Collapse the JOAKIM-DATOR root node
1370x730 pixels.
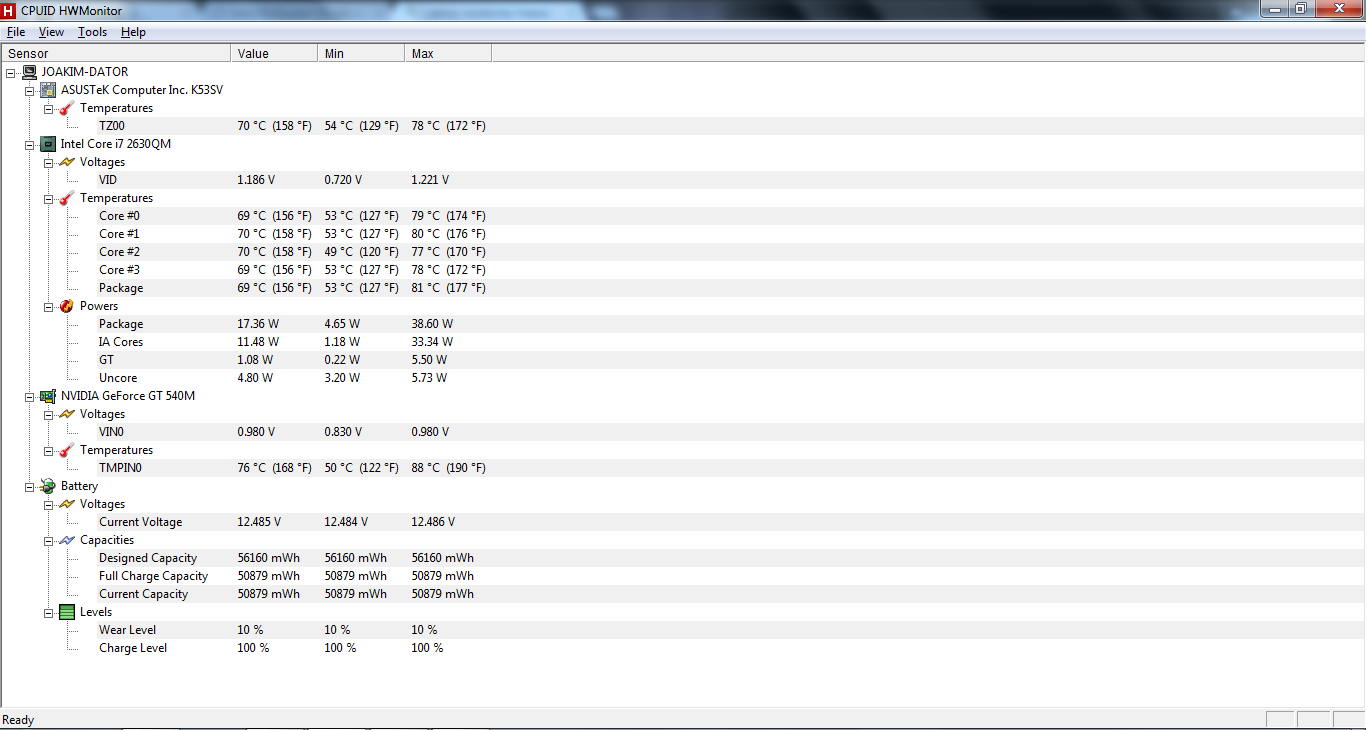coord(10,72)
